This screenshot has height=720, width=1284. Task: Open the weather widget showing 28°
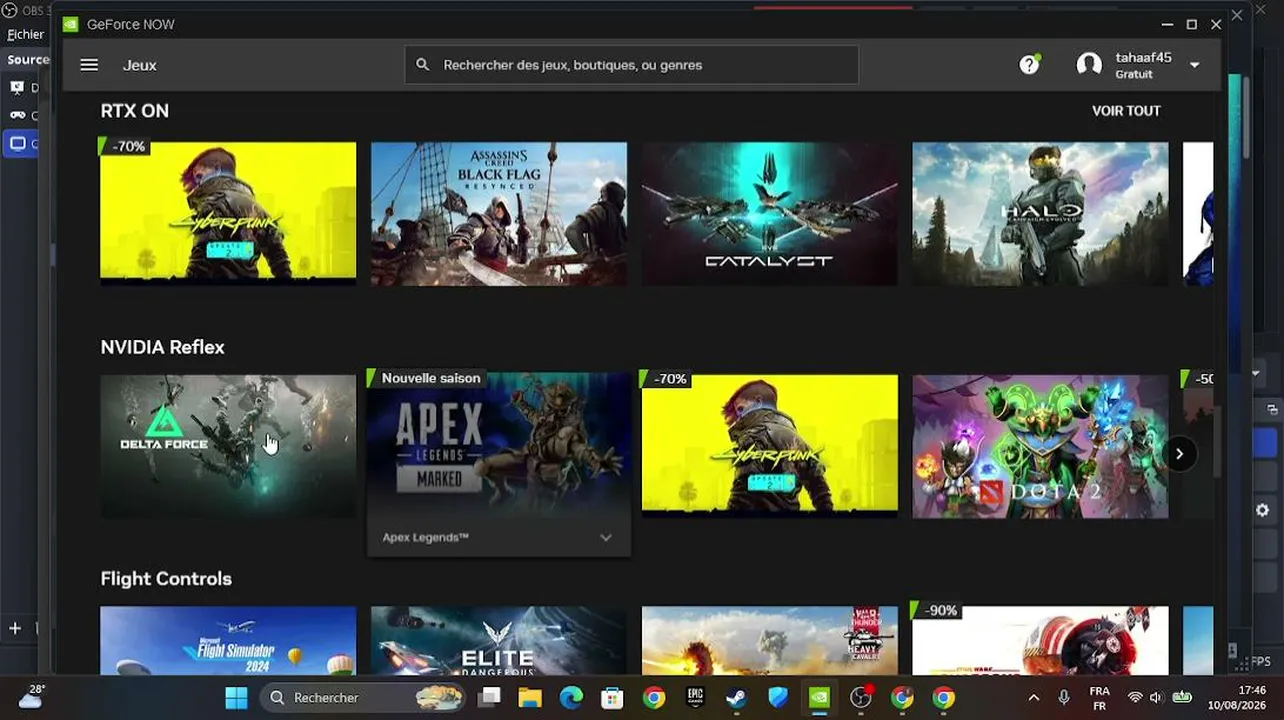click(31, 696)
